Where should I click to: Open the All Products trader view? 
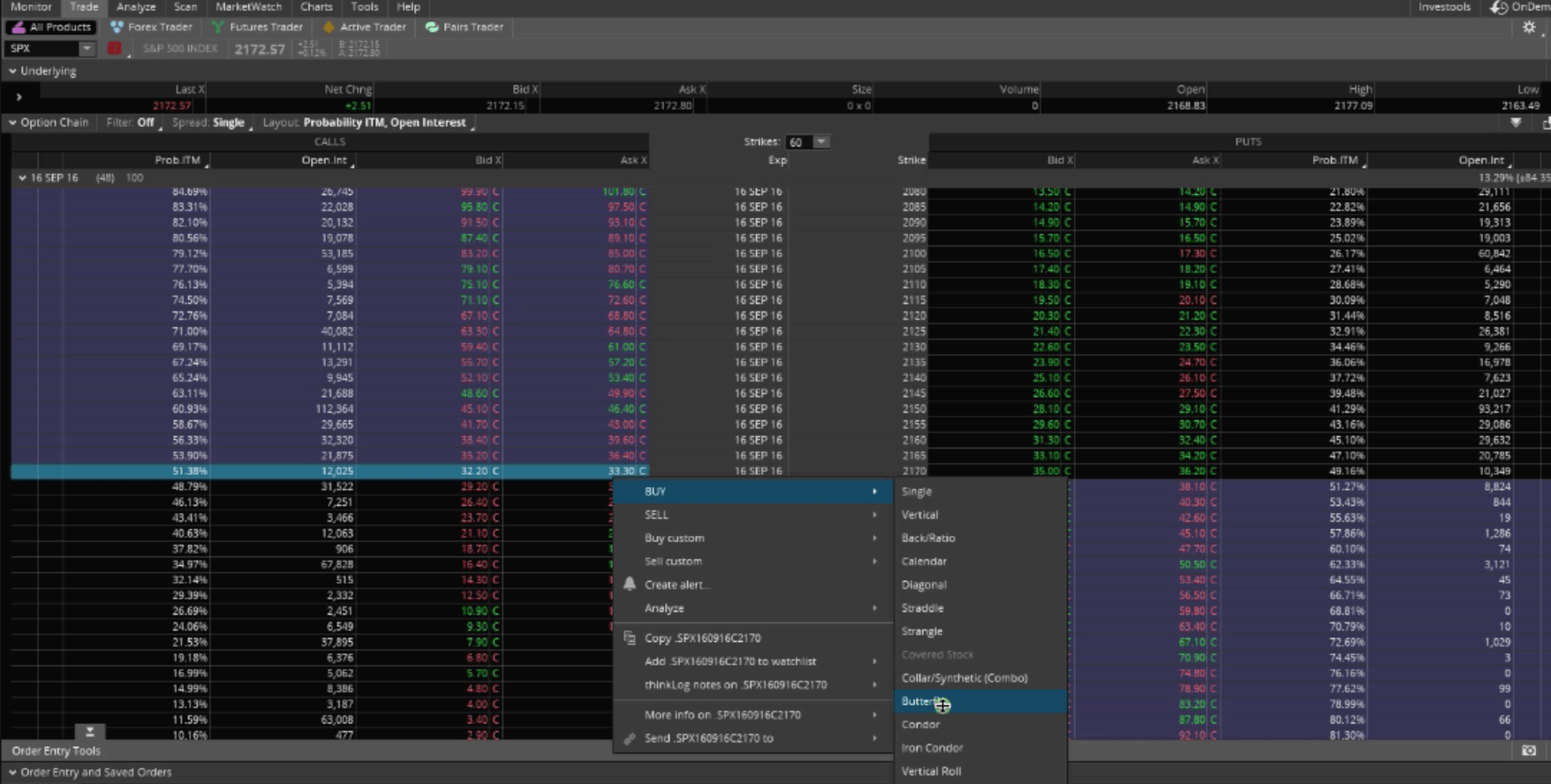click(51, 27)
